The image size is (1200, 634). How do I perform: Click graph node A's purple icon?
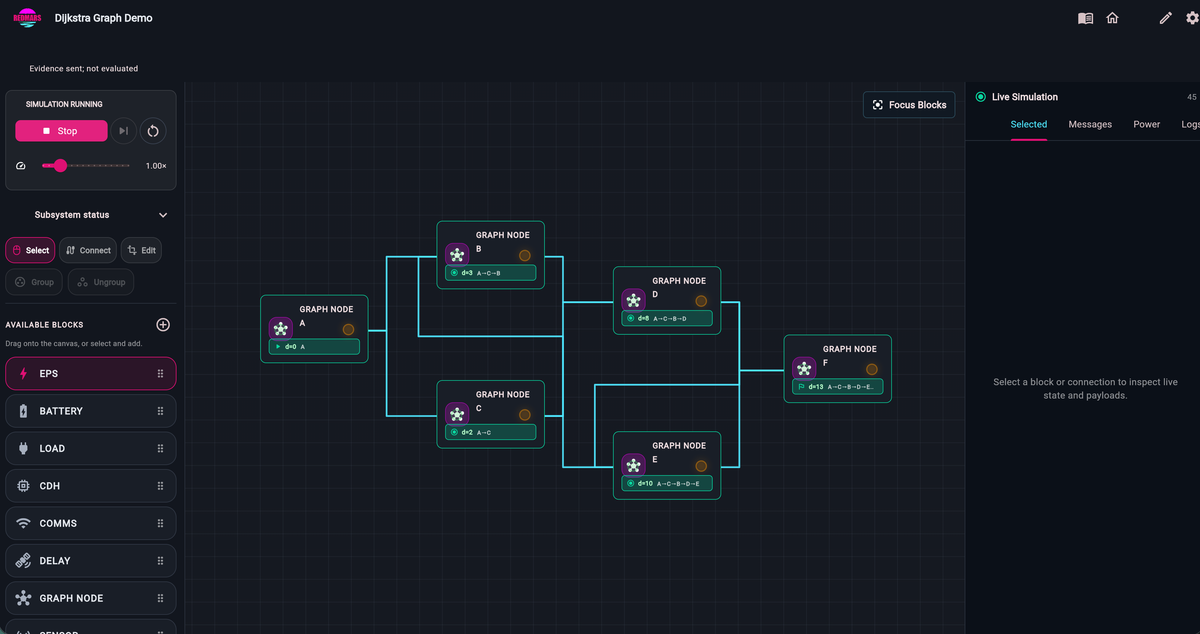[x=281, y=329]
